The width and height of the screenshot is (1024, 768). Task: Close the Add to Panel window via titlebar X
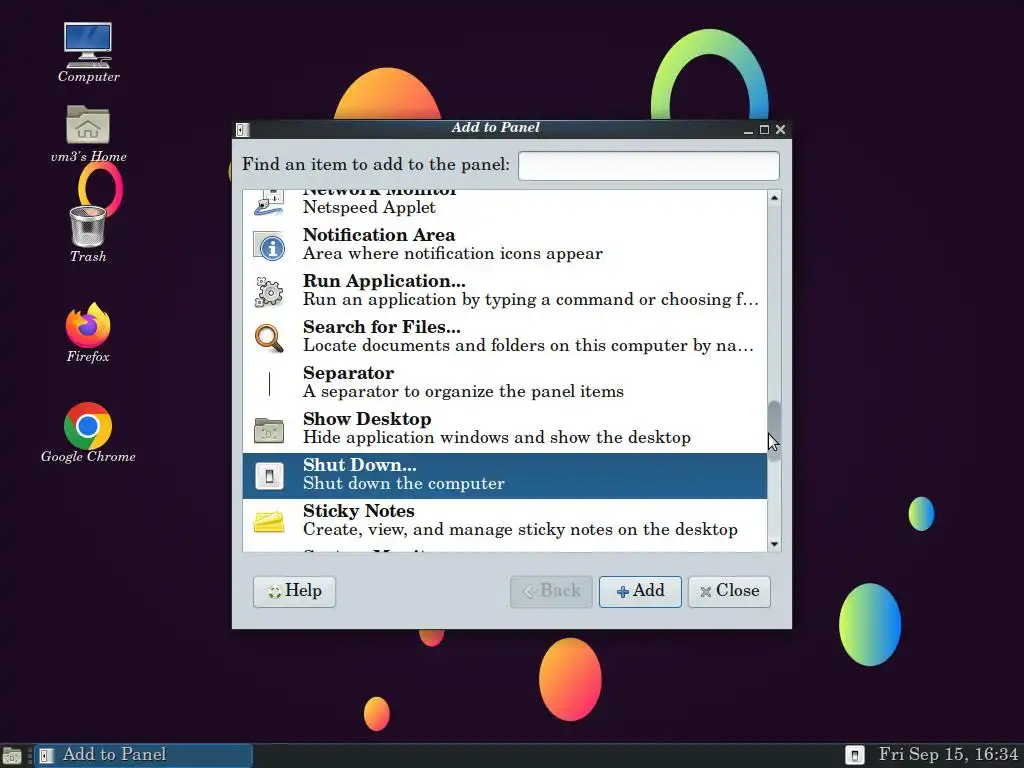780,129
